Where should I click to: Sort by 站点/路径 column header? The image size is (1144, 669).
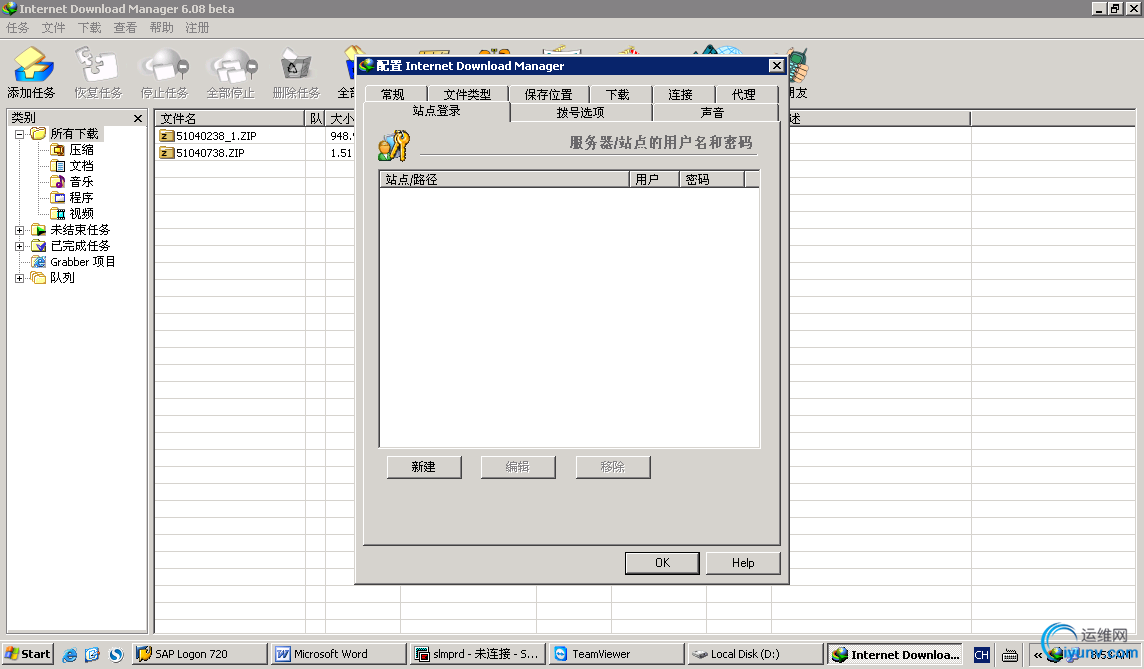tap(504, 179)
